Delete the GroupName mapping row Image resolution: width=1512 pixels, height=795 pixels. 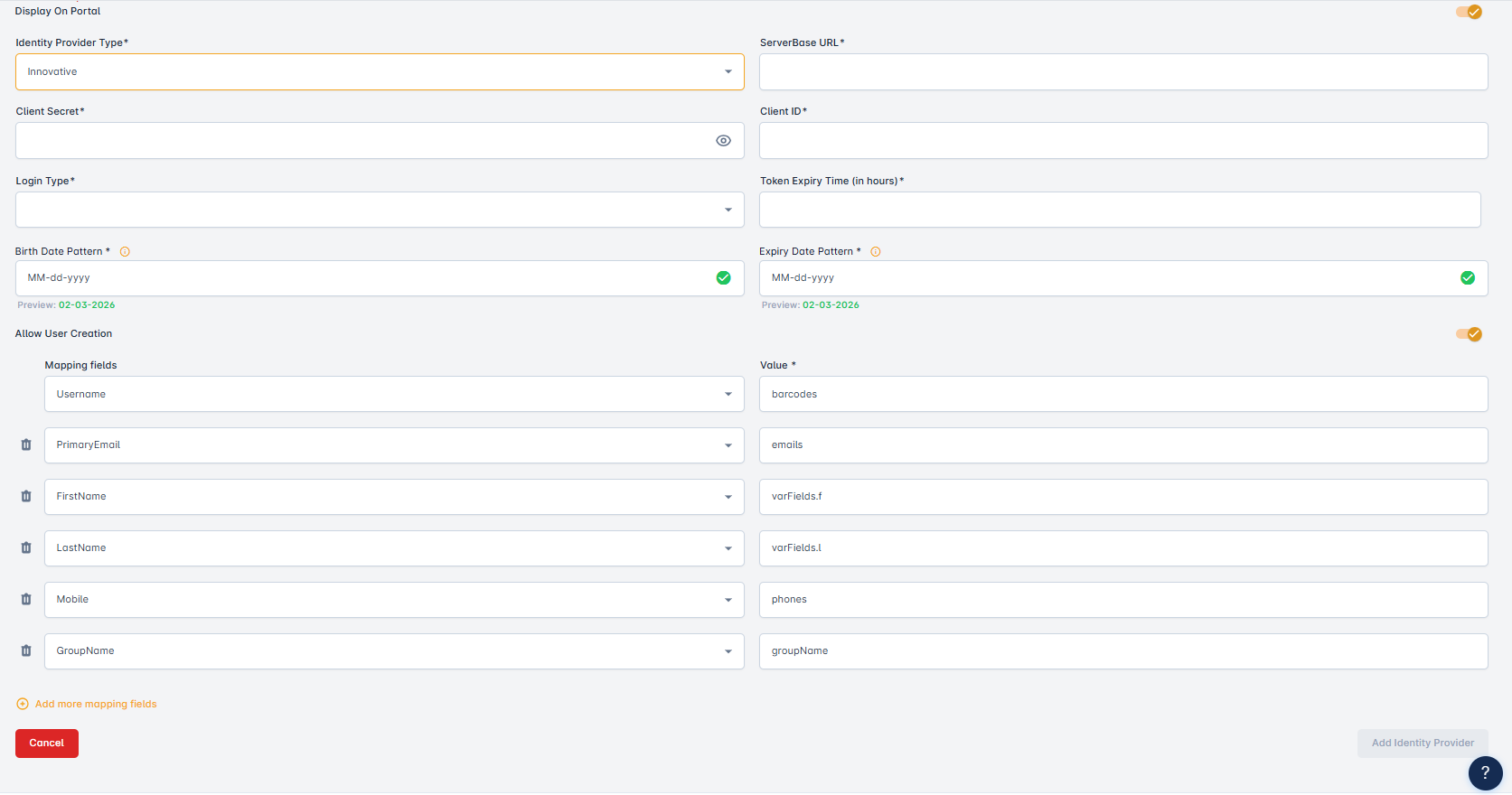tap(26, 651)
